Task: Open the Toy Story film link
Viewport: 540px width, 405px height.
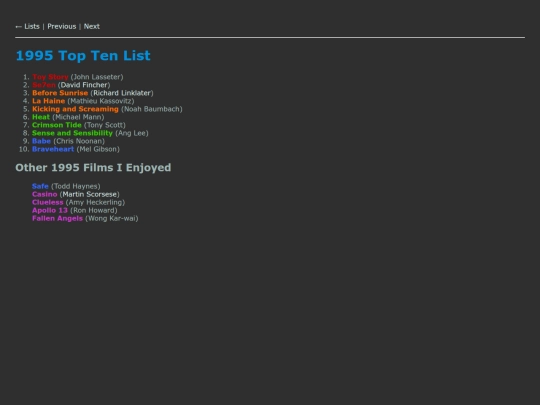Action: (50, 77)
